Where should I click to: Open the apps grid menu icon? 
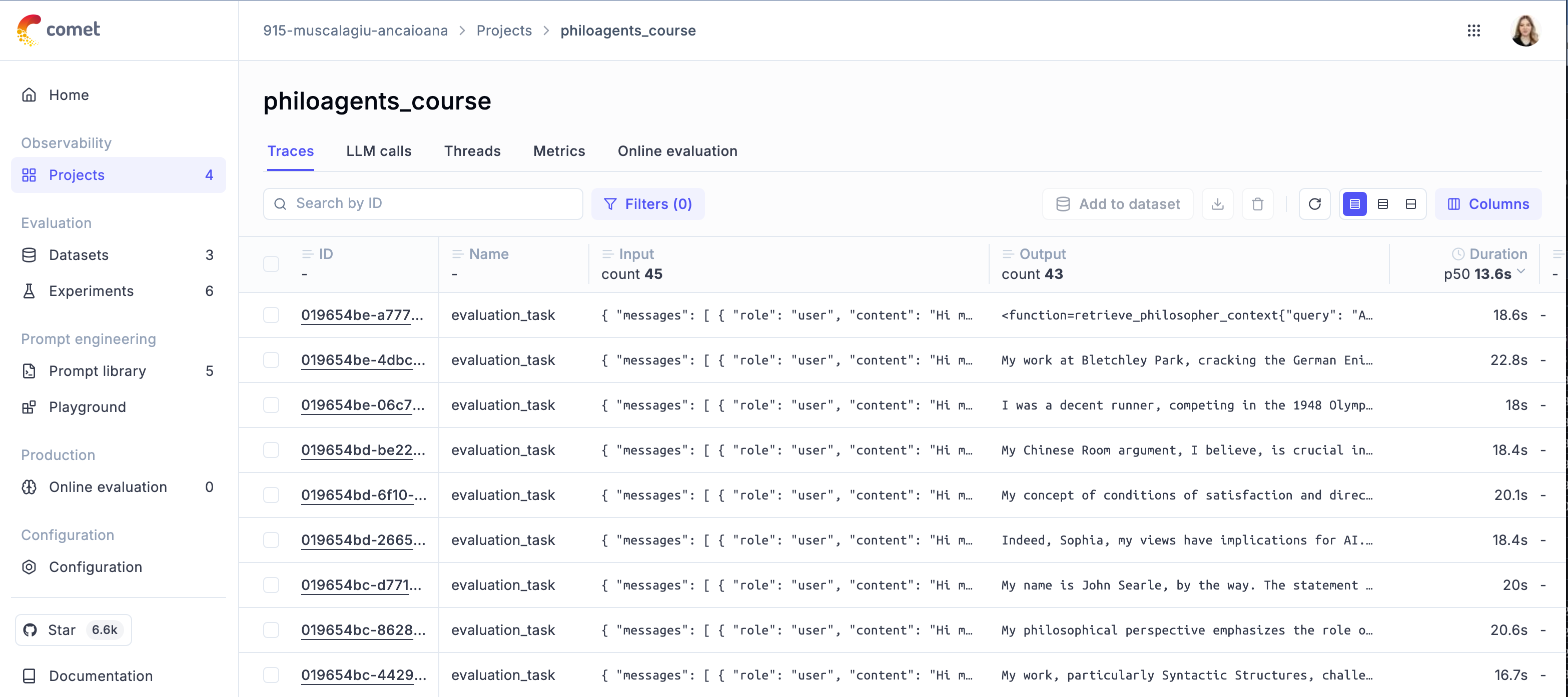[x=1473, y=30]
